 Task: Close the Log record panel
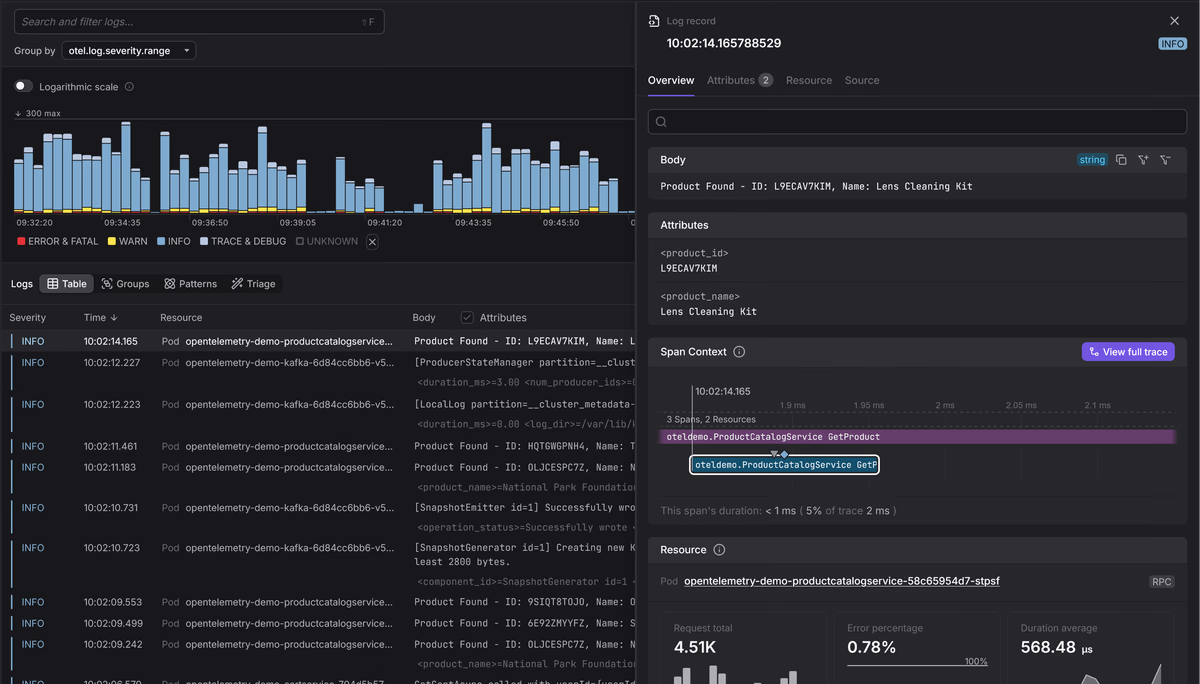pos(1174,21)
